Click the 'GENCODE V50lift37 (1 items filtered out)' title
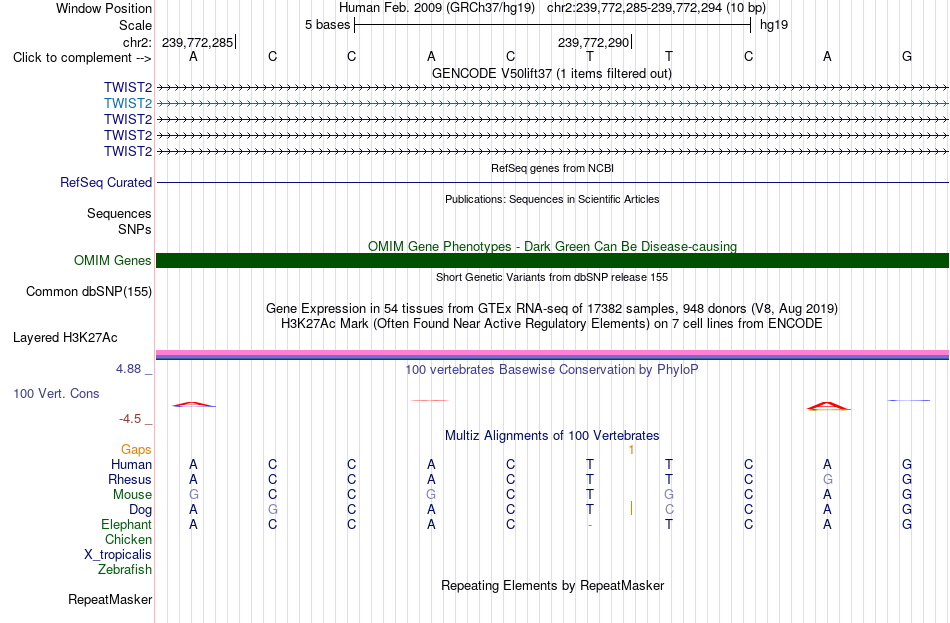950x623 pixels. [x=552, y=73]
